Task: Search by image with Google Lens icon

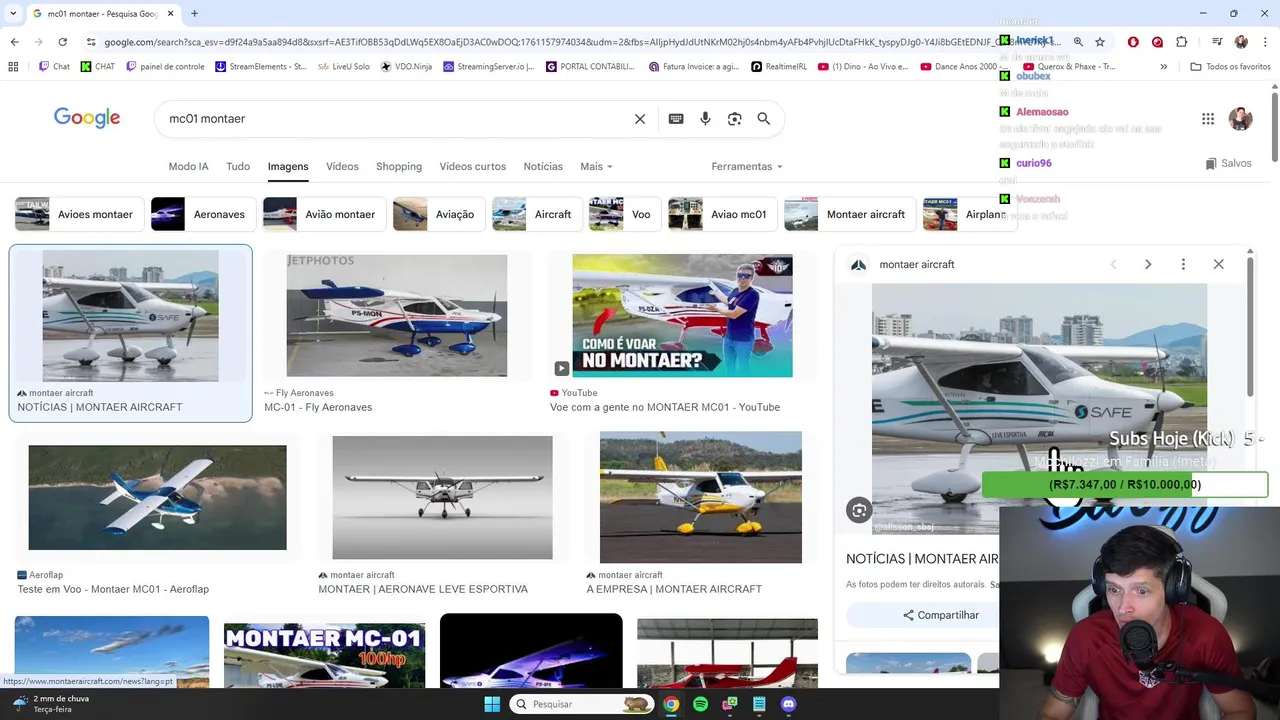Action: [735, 119]
